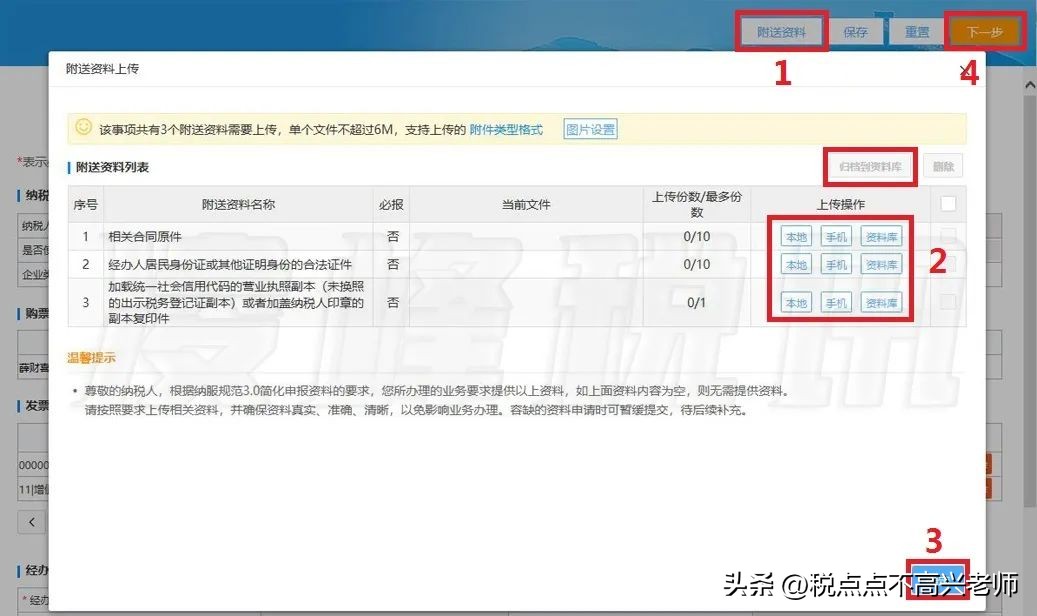Click 归档到资料库 above the materials table
Viewport: 1037px width, 616px height.
point(869,167)
